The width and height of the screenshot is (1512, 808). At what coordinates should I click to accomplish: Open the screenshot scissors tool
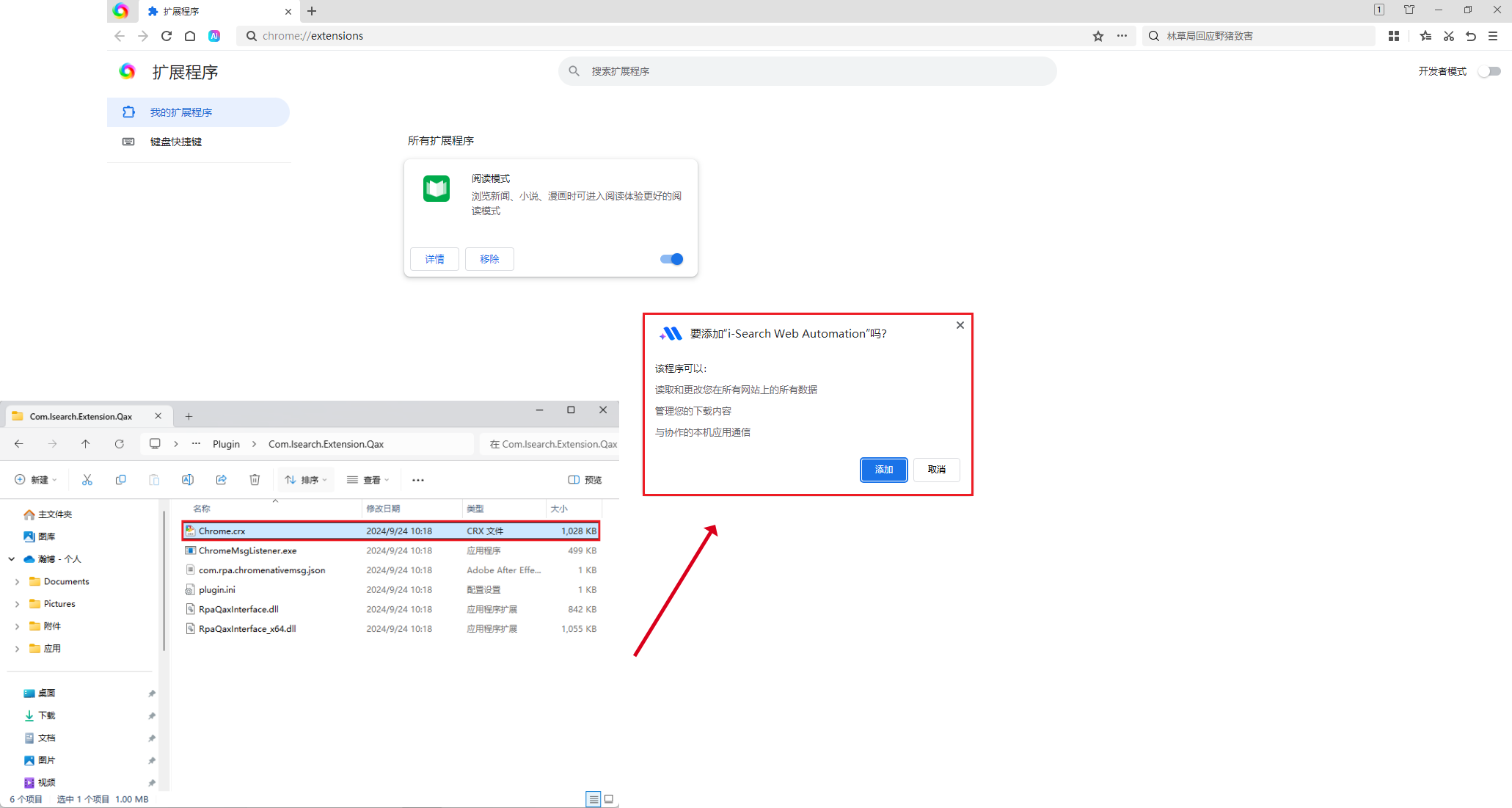click(1448, 36)
